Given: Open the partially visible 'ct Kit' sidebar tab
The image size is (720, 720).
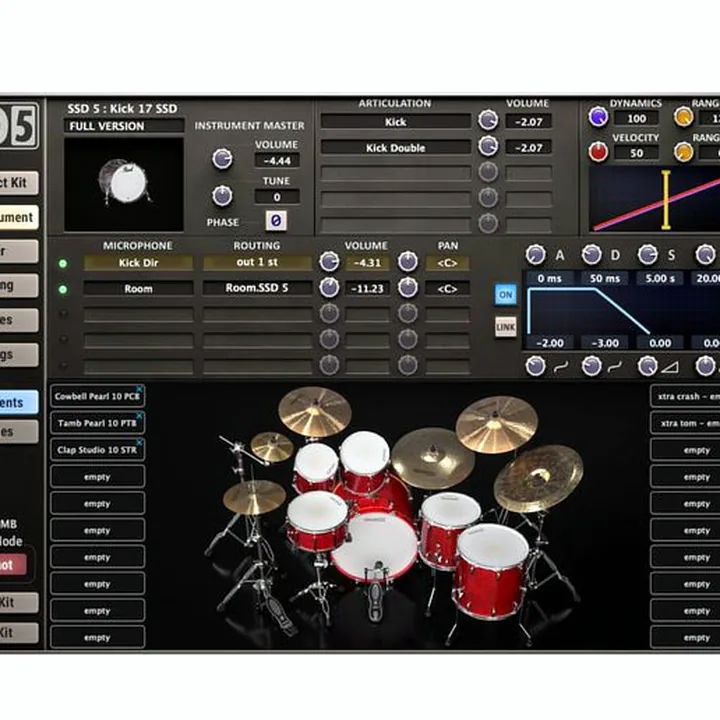Looking at the screenshot, I should point(18,183).
